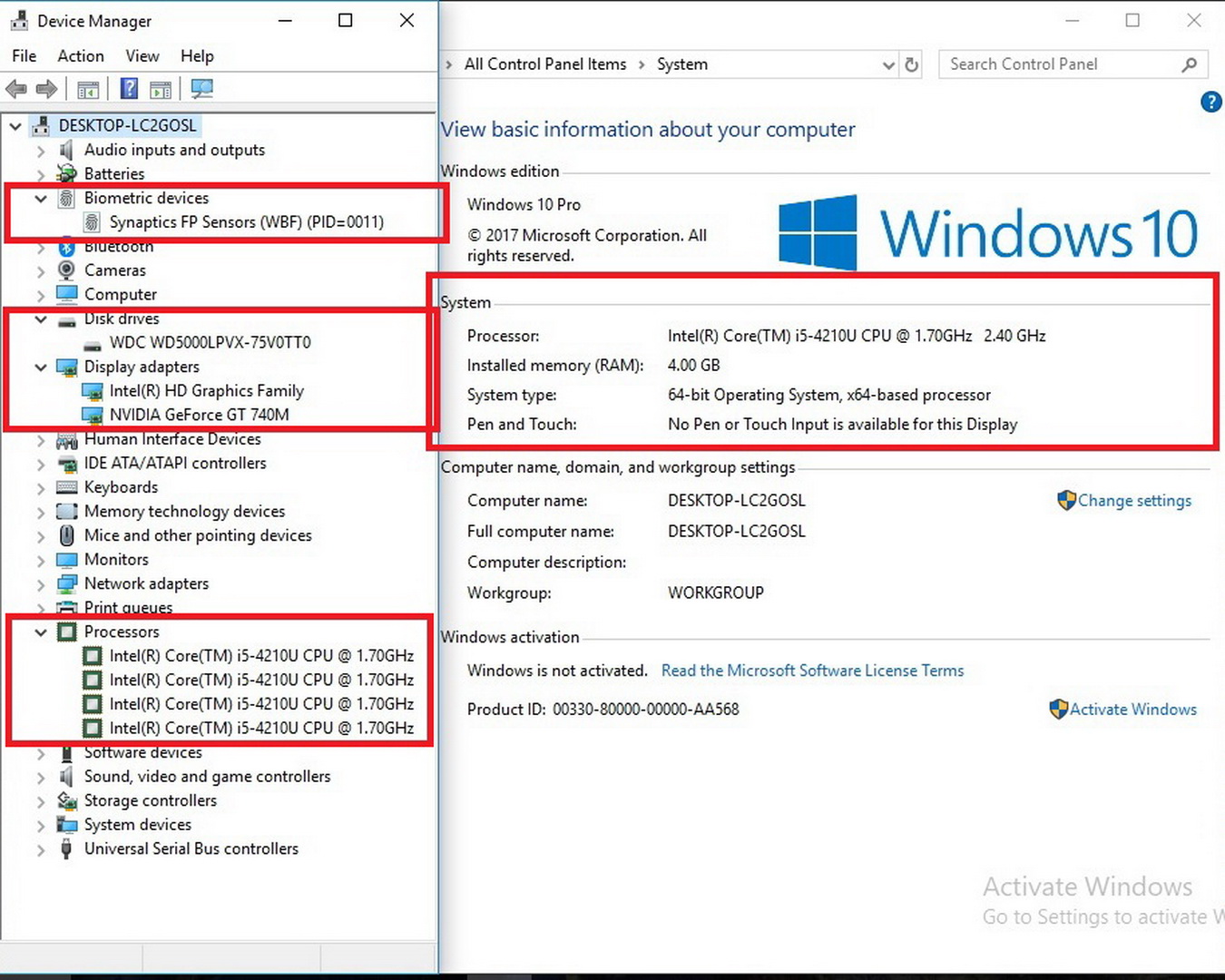This screenshot has width=1225, height=980.
Task: Expand the Monitors node
Action: point(41,561)
